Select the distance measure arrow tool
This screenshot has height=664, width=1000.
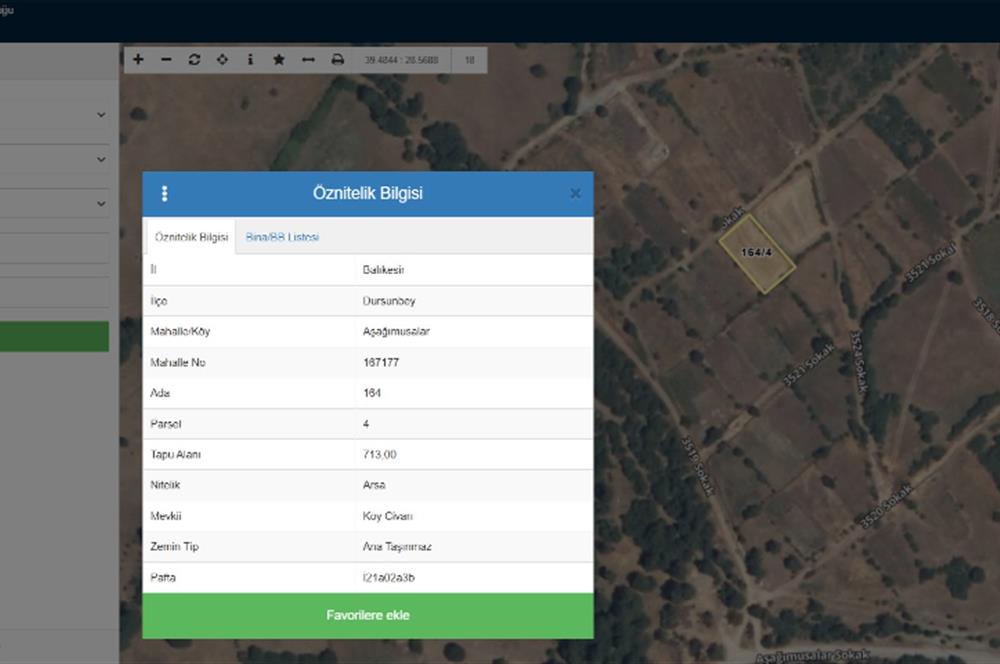(x=308, y=60)
